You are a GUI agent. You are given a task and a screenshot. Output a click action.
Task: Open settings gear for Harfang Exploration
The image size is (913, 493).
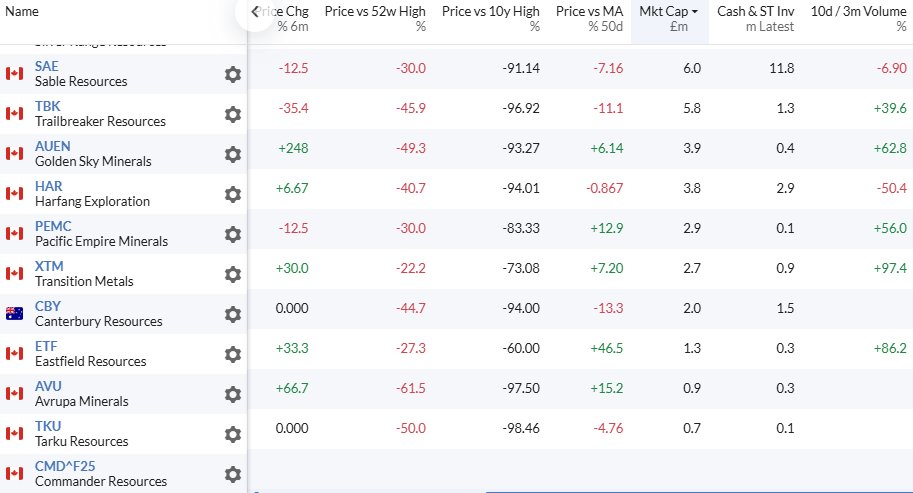(233, 194)
